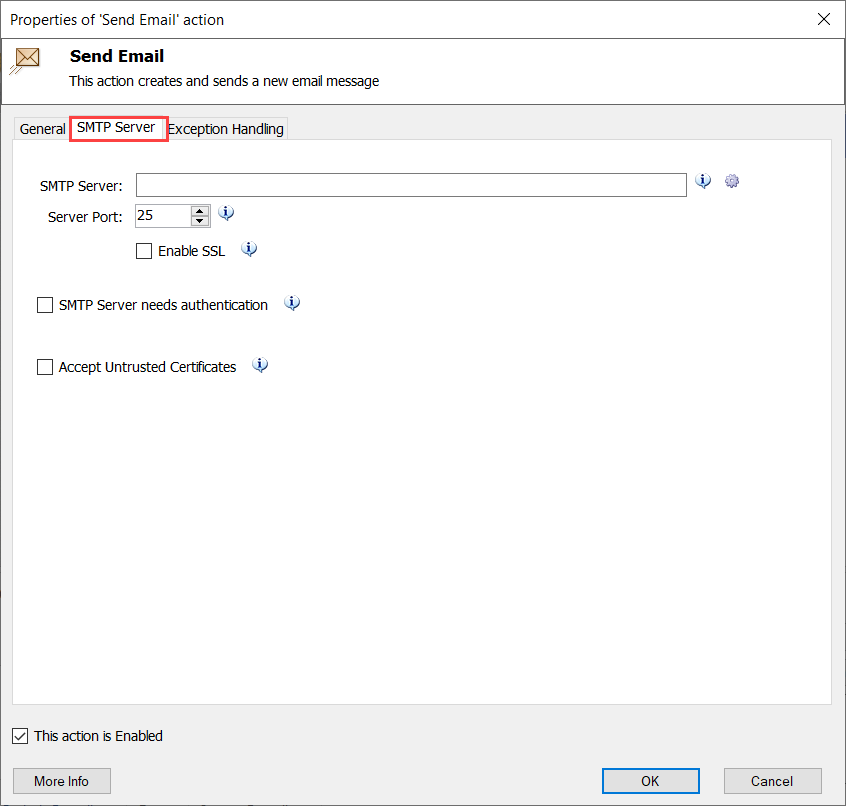Open the Exception Handling tab
The width and height of the screenshot is (846, 806).
click(226, 129)
